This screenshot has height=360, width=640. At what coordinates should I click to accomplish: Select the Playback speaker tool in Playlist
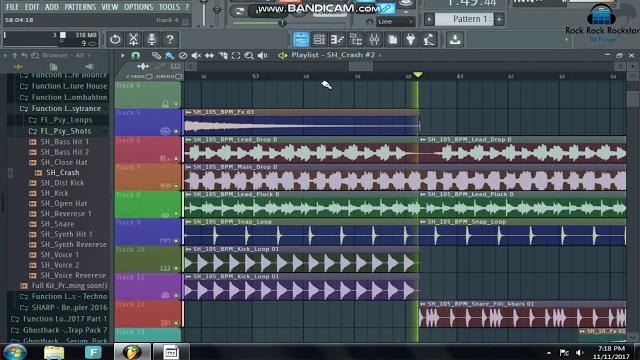262,56
